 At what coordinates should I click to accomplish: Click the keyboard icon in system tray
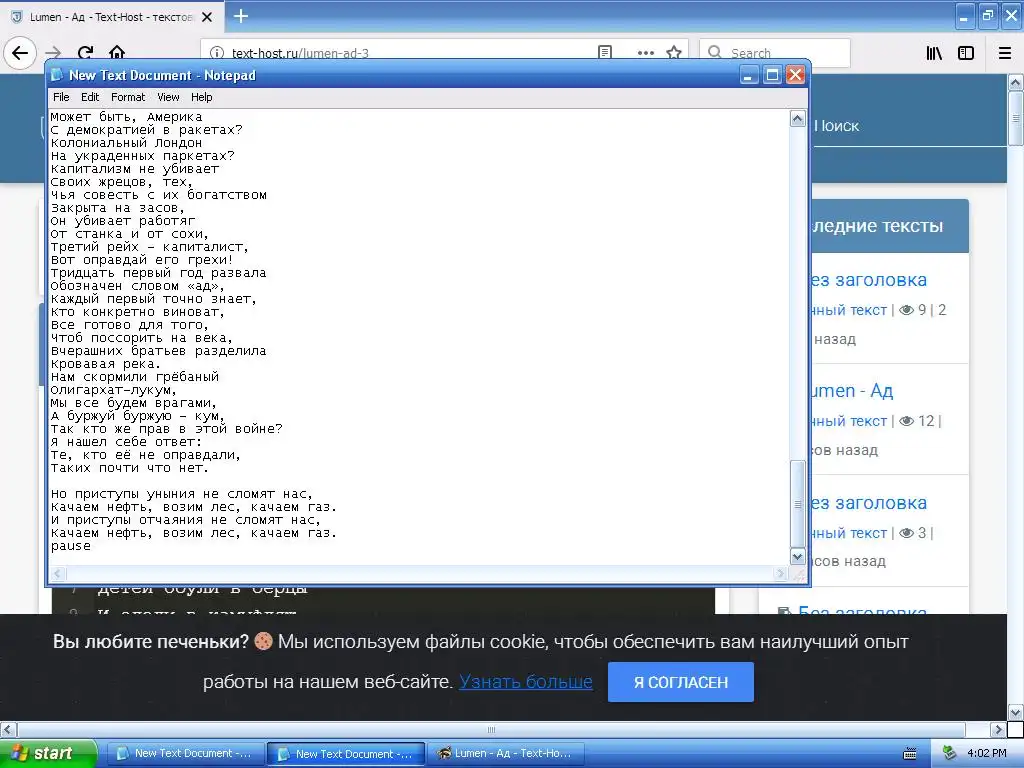(910, 754)
